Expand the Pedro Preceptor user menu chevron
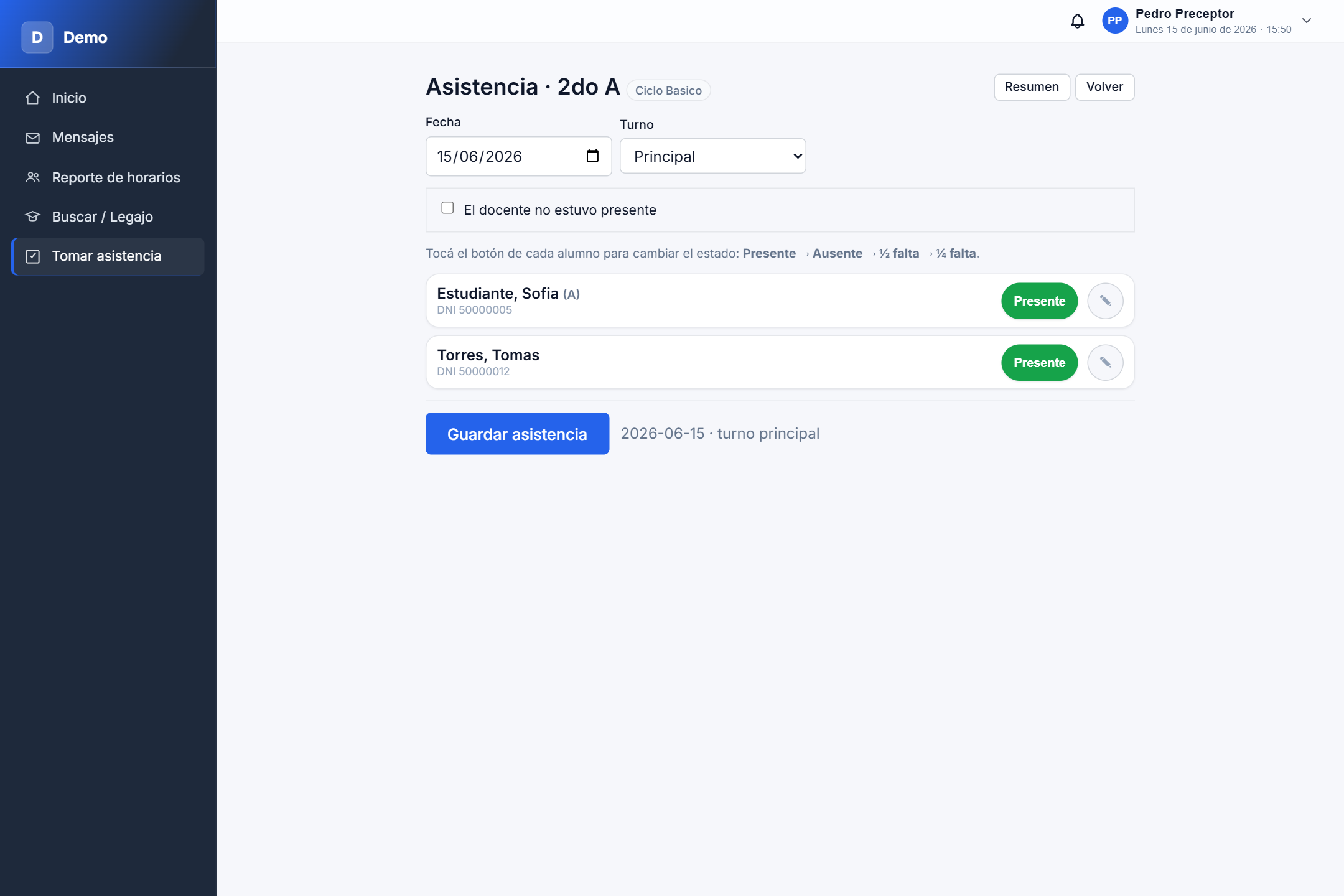Screen dimensions: 1344x896 click(x=1307, y=21)
